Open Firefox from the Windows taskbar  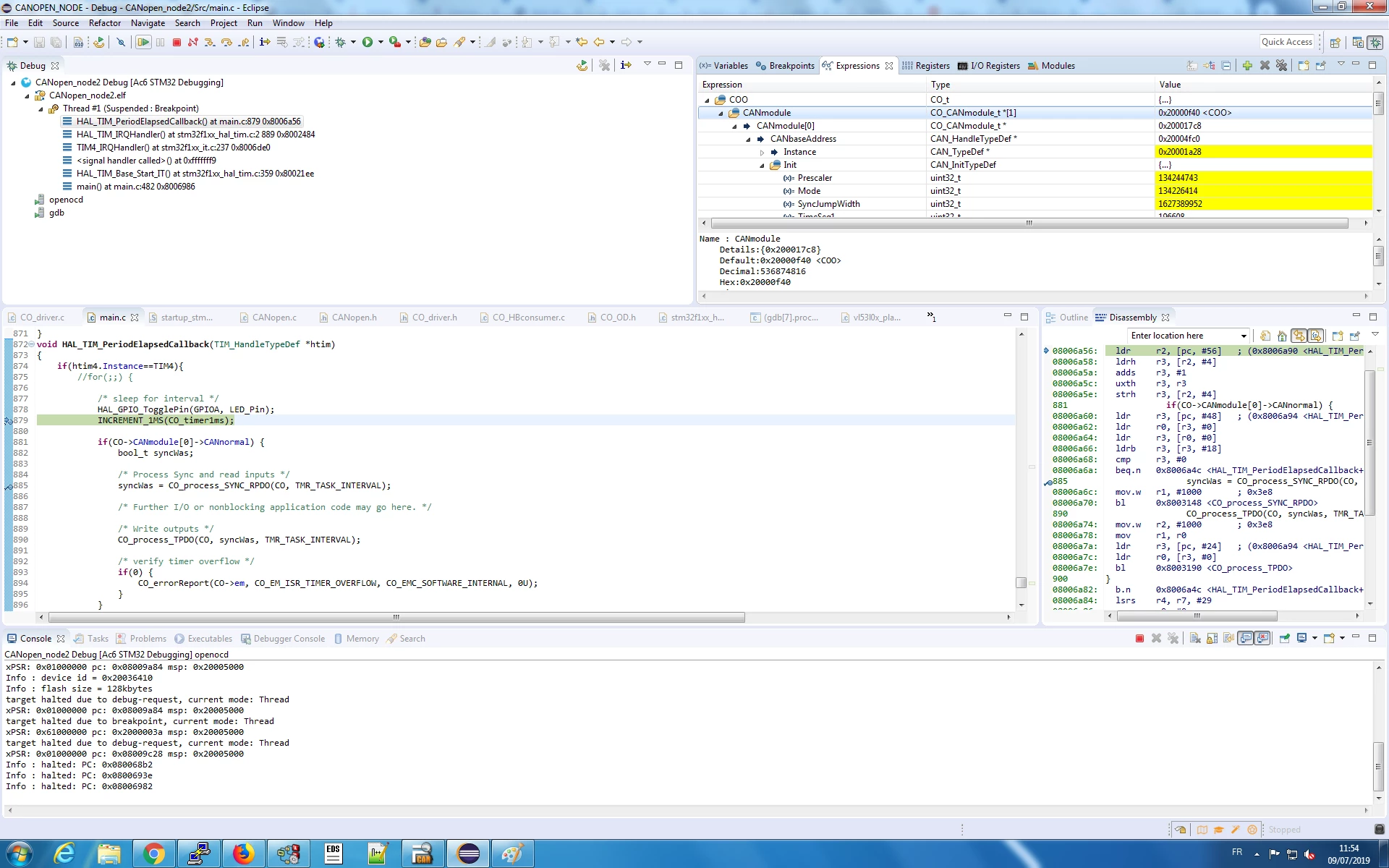pos(244,854)
